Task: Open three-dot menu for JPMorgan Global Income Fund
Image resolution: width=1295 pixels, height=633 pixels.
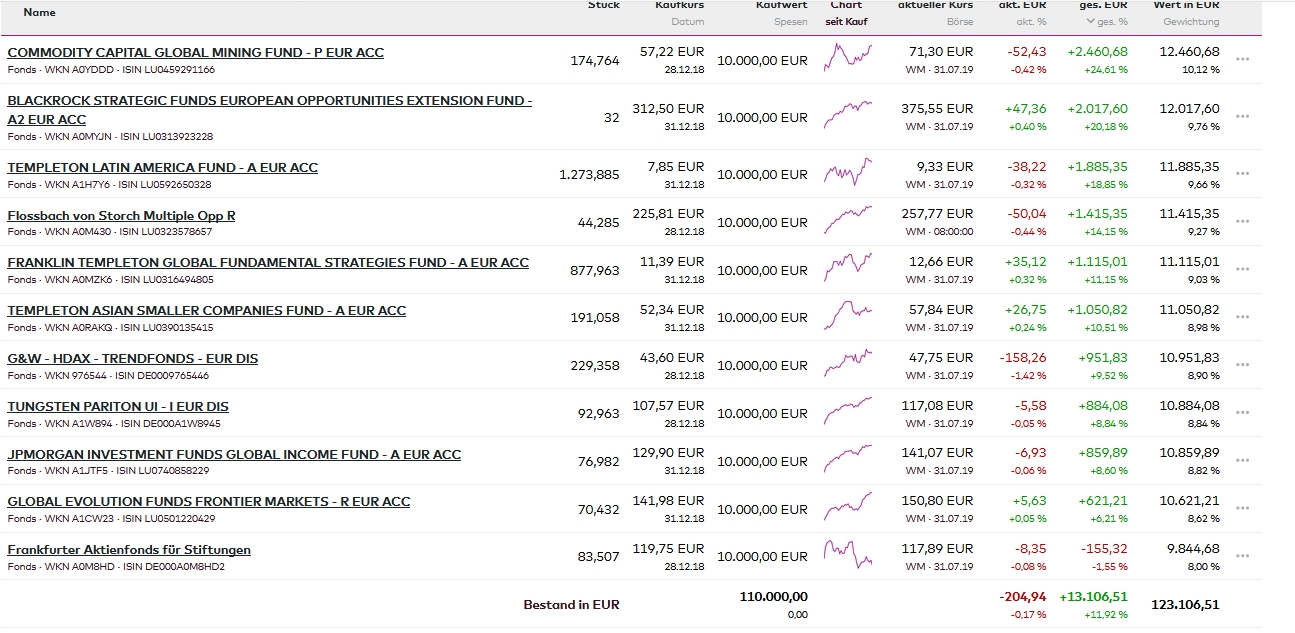Action: click(x=1242, y=461)
